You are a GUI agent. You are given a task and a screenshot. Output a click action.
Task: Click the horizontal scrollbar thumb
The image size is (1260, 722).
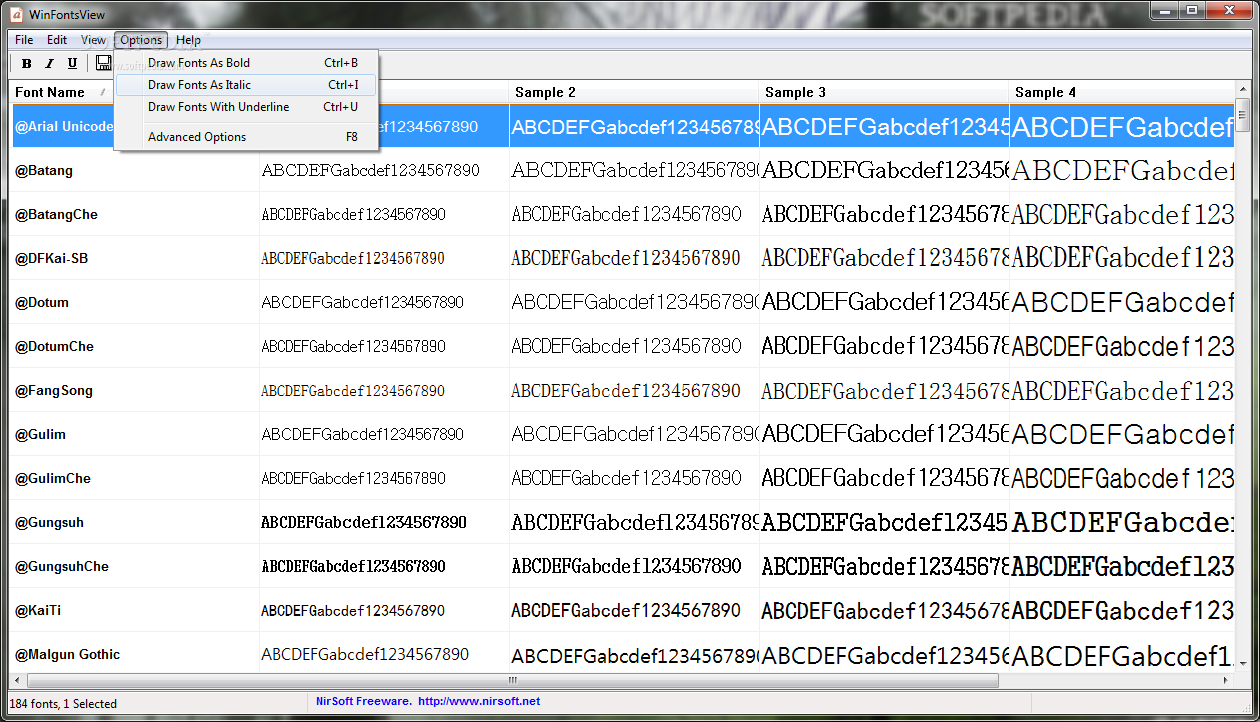(513, 681)
